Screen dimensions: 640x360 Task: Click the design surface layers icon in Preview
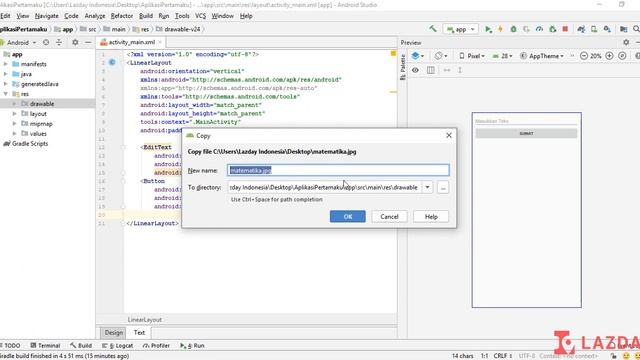[417, 56]
